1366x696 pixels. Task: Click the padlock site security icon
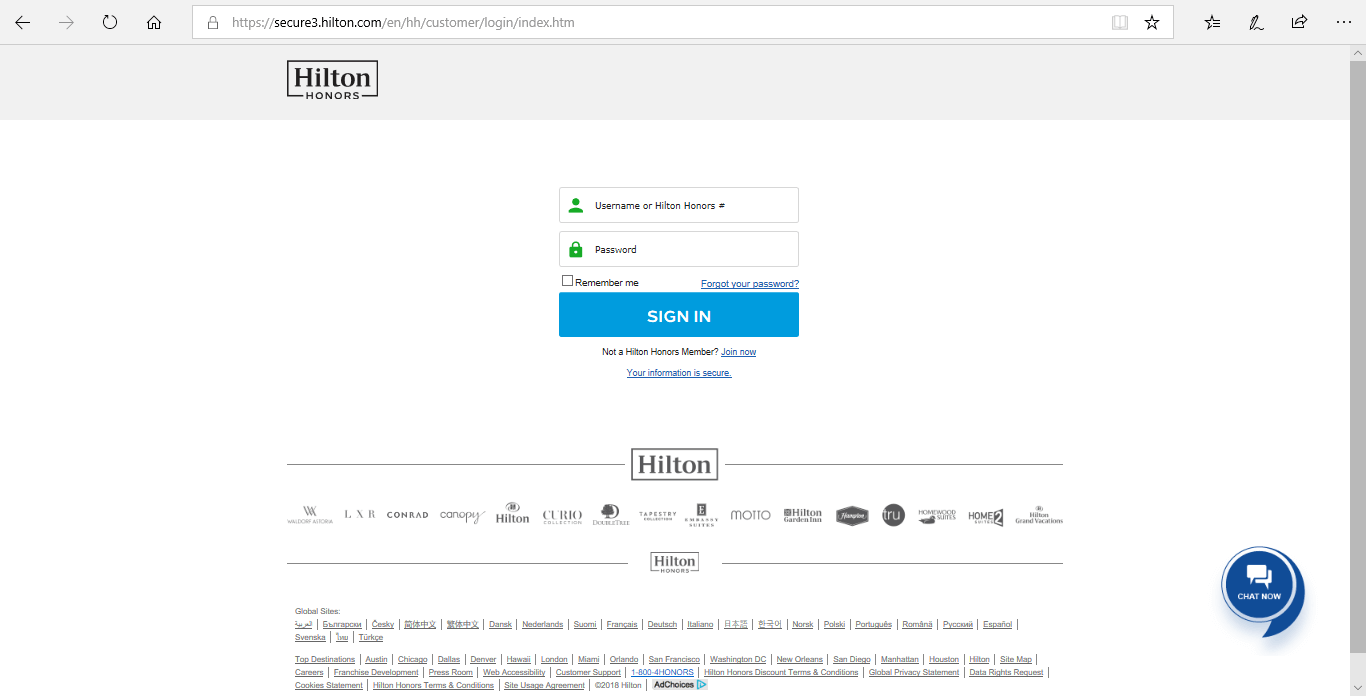coord(213,22)
